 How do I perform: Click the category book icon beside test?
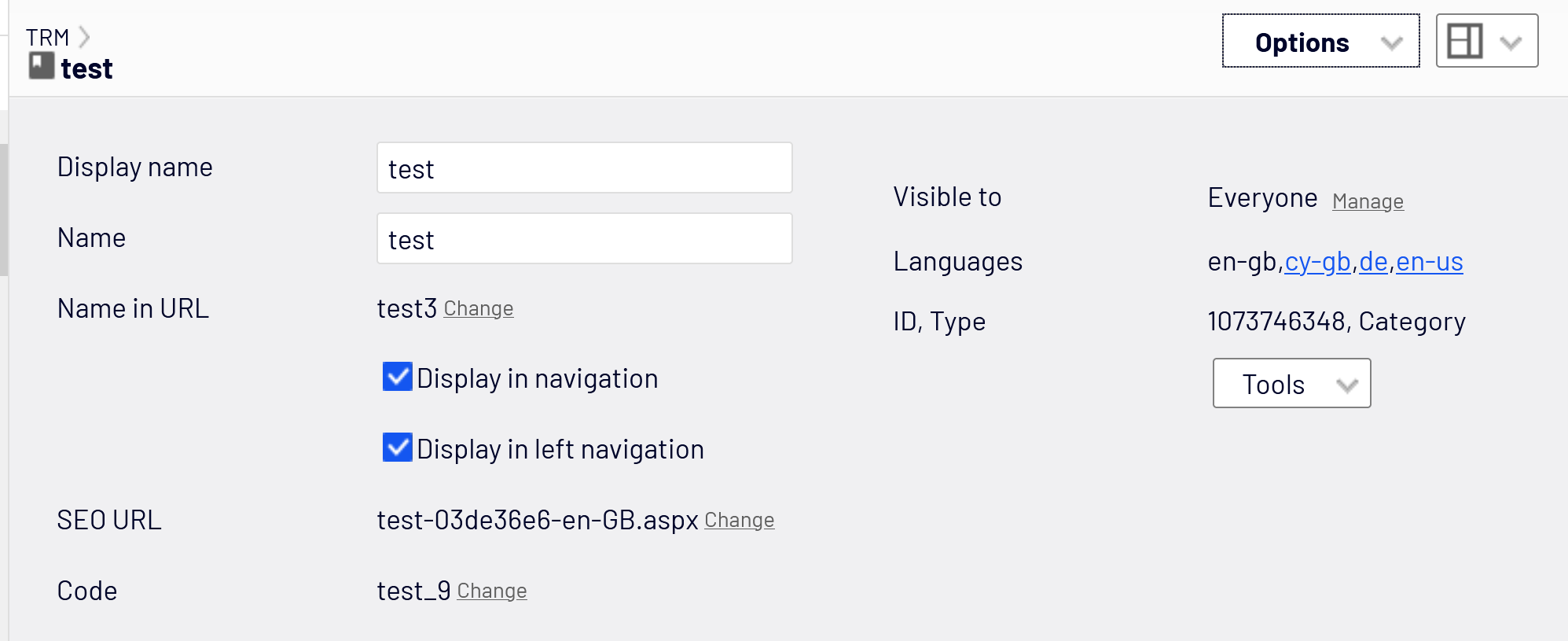(x=42, y=65)
